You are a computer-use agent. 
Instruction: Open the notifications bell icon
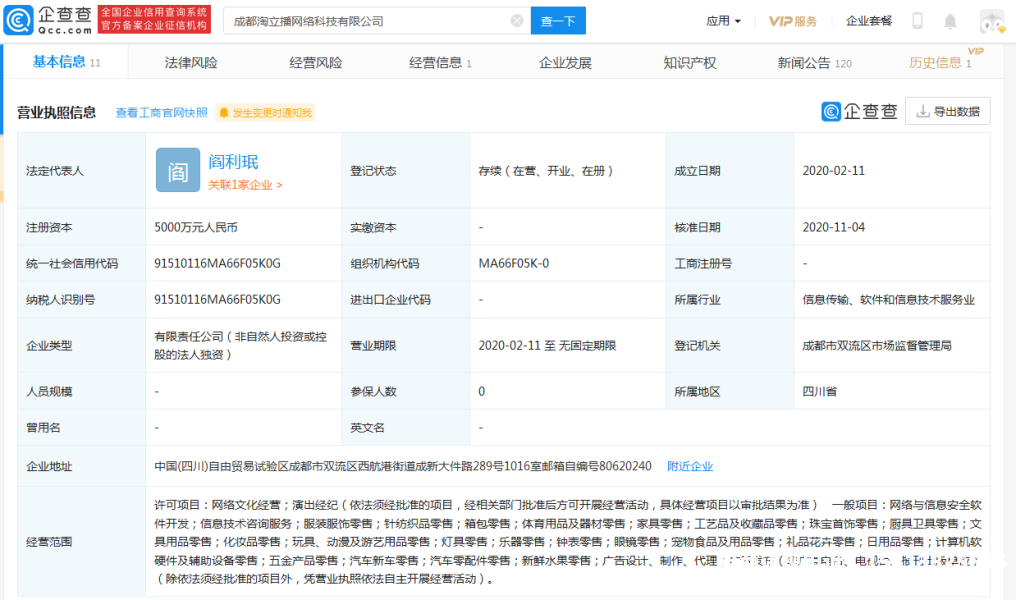pos(950,21)
